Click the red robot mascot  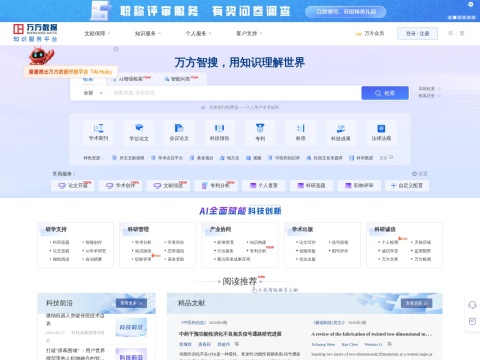(41, 56)
